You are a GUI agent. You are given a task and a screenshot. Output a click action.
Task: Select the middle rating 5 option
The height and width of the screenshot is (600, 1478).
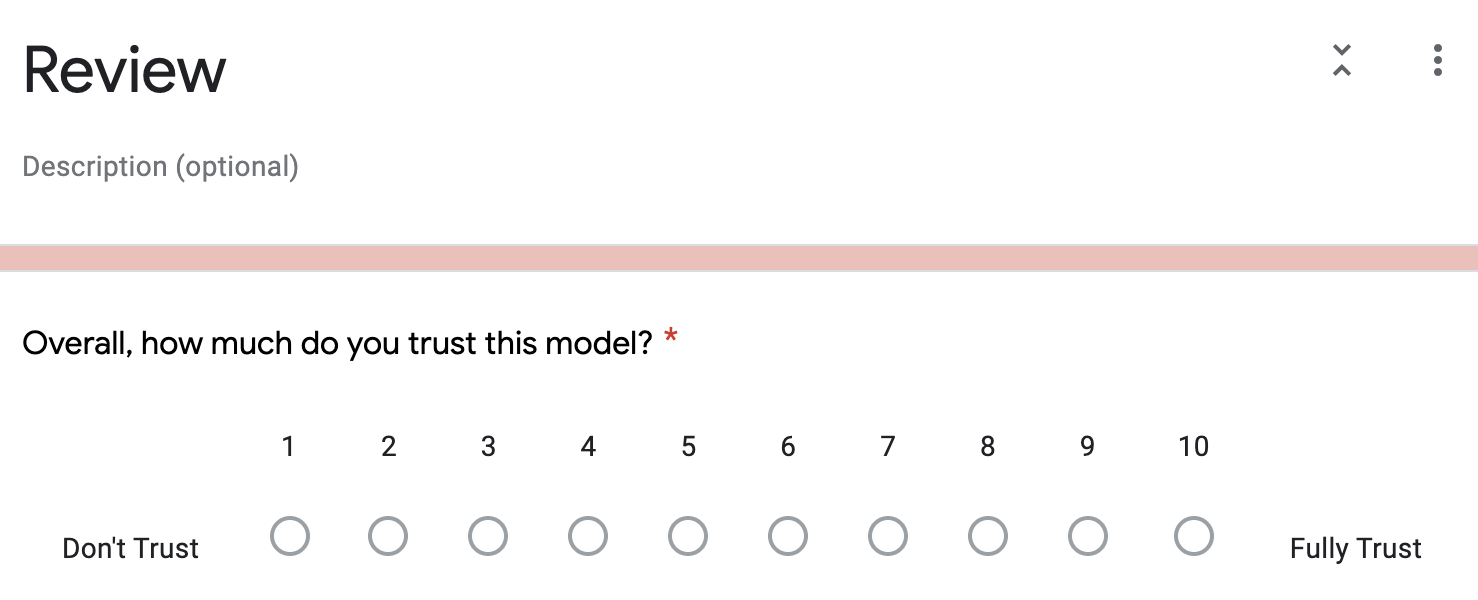[x=688, y=536]
